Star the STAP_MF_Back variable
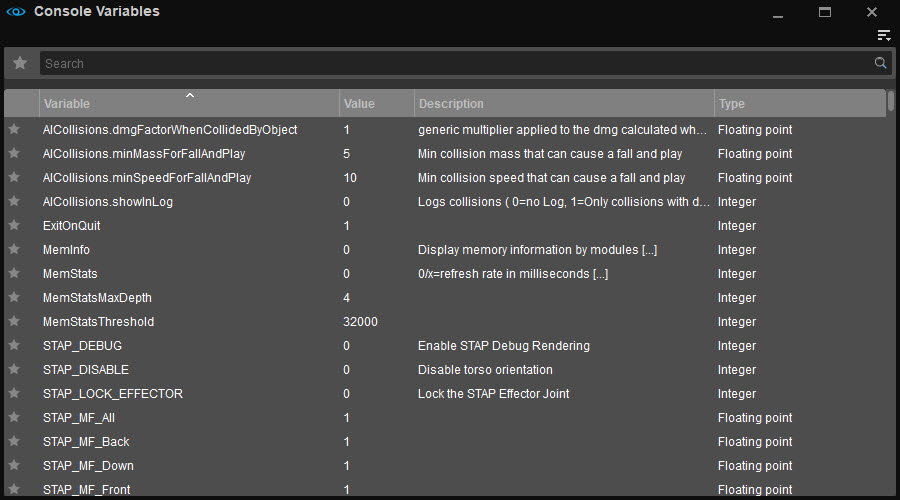 (x=14, y=441)
